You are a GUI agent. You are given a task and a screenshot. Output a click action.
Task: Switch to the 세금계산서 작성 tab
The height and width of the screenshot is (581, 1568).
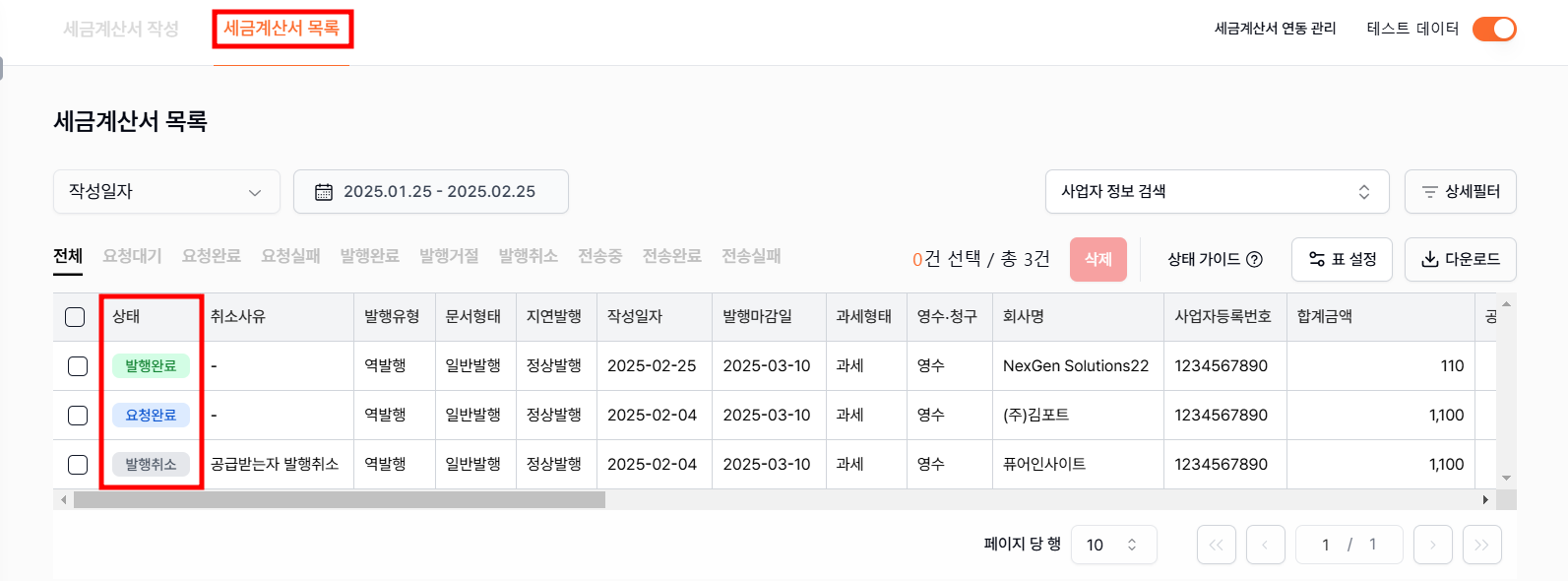click(x=121, y=30)
